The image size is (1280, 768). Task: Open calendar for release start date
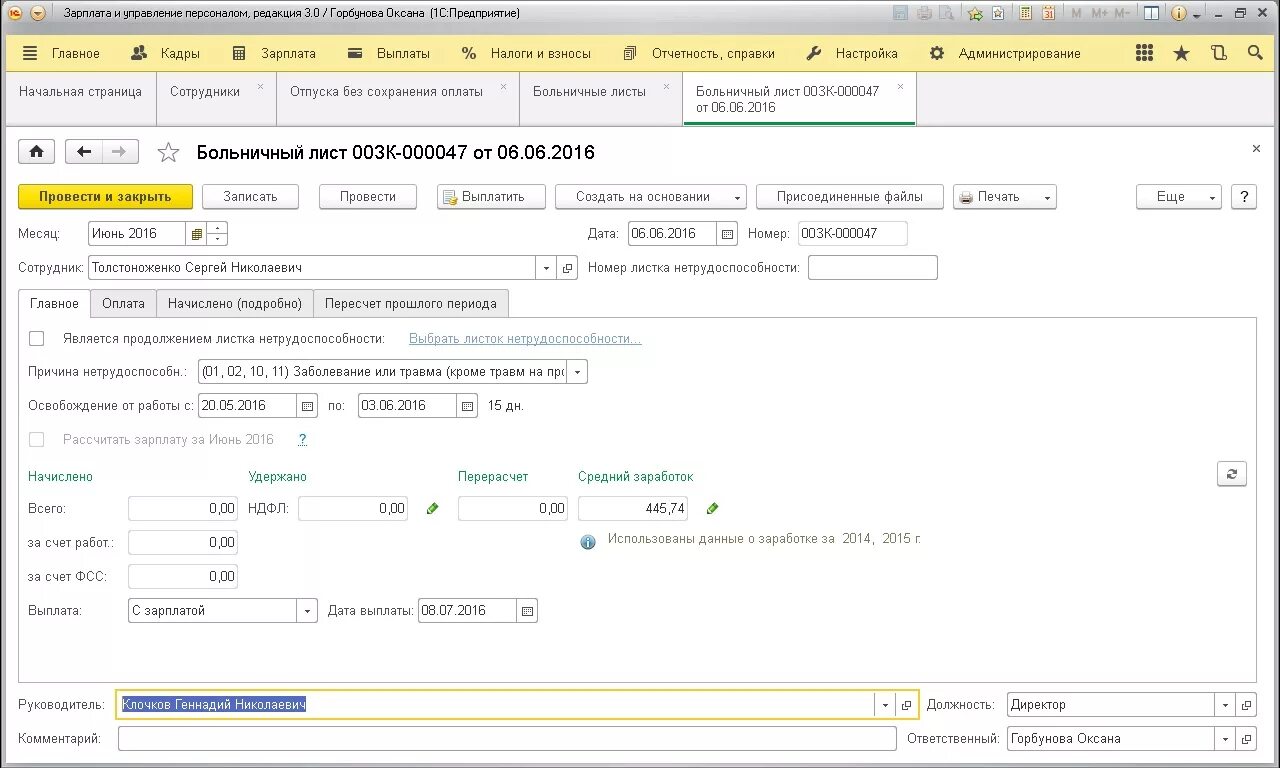point(307,406)
